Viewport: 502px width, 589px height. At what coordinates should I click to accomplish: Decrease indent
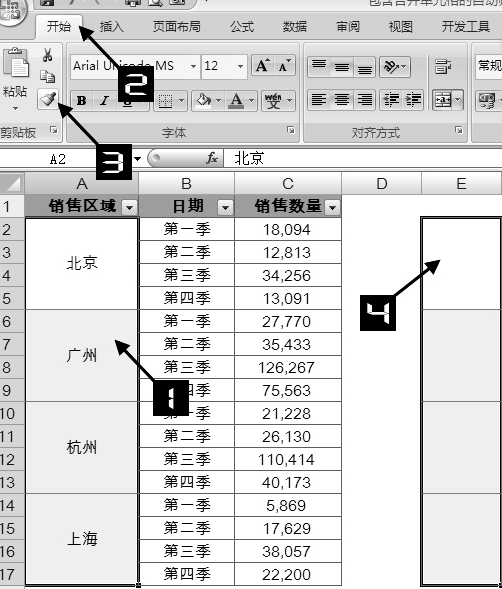click(x=391, y=100)
